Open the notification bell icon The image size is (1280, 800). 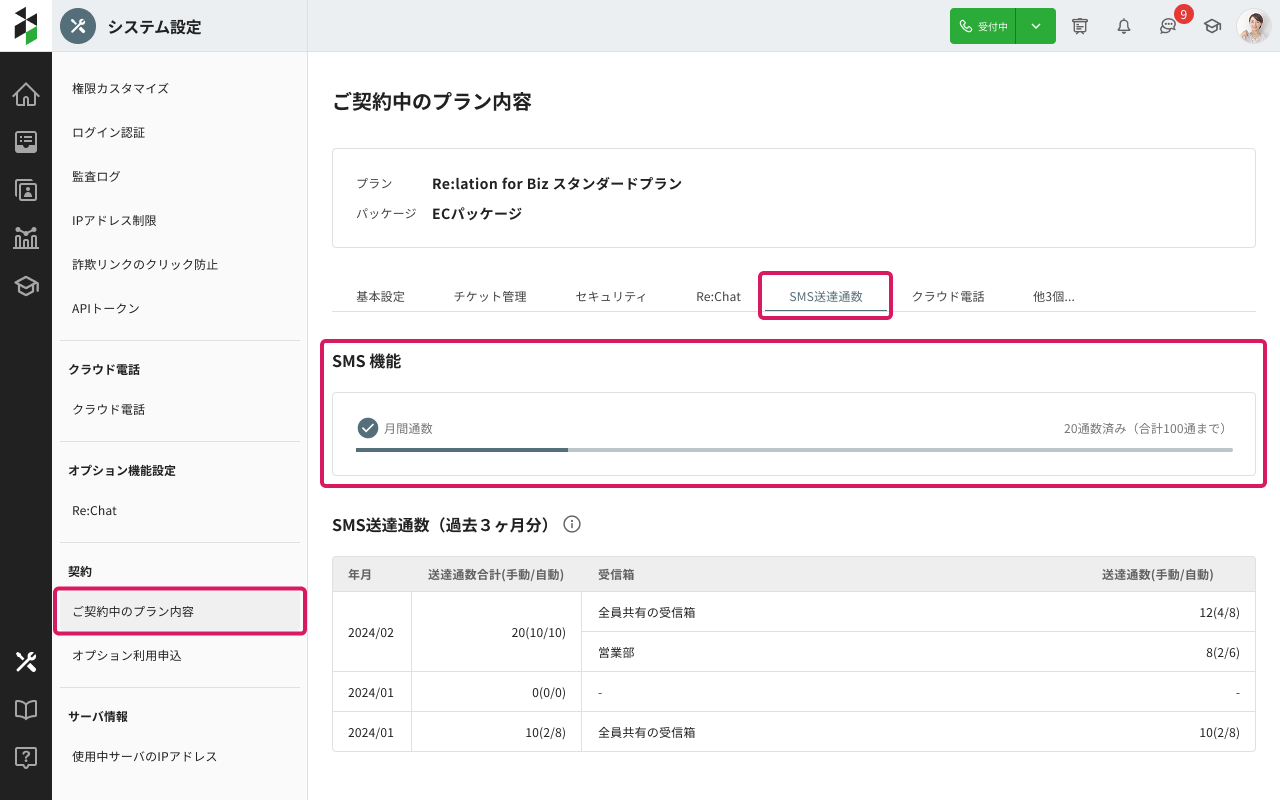point(1124,26)
